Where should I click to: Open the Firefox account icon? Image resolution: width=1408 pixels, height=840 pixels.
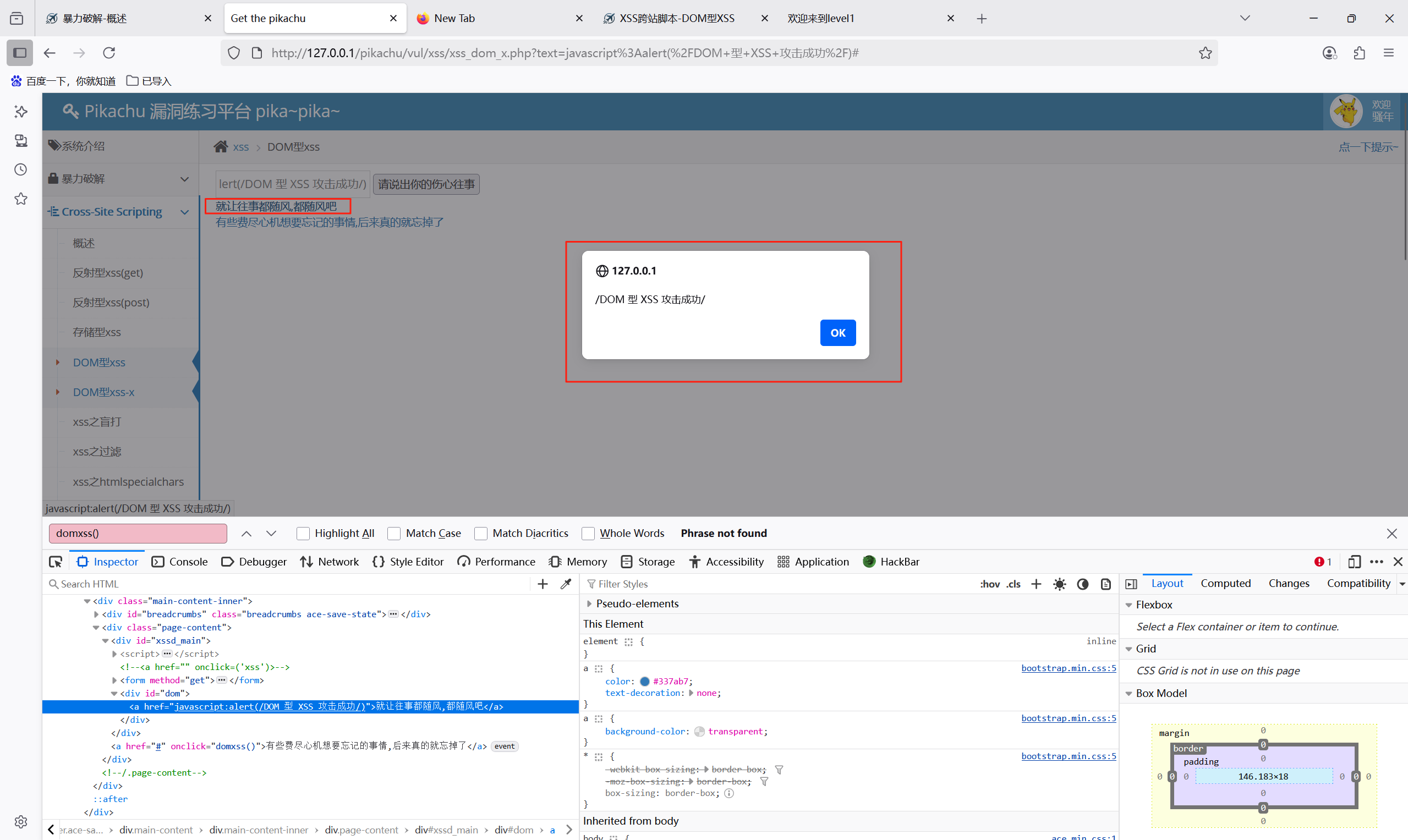[1329, 53]
